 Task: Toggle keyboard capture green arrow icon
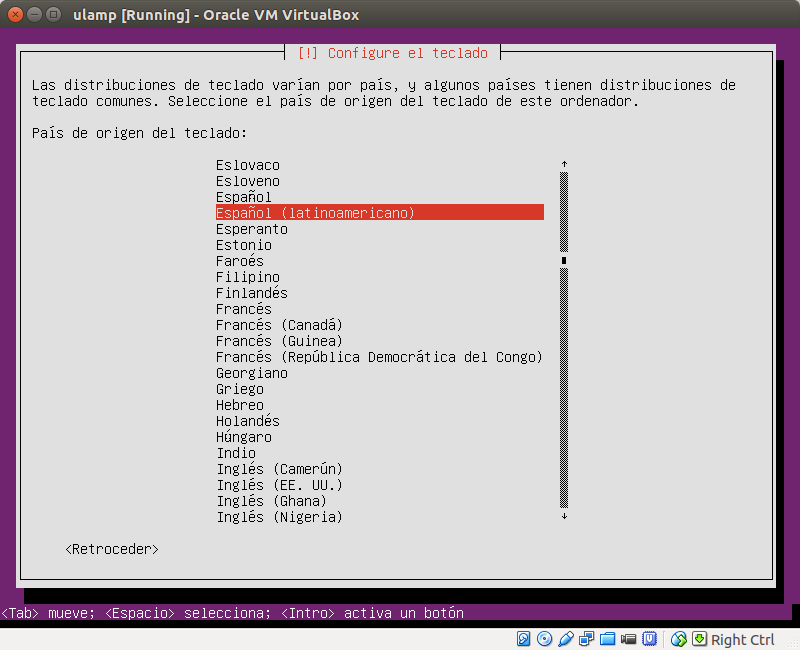(x=699, y=639)
